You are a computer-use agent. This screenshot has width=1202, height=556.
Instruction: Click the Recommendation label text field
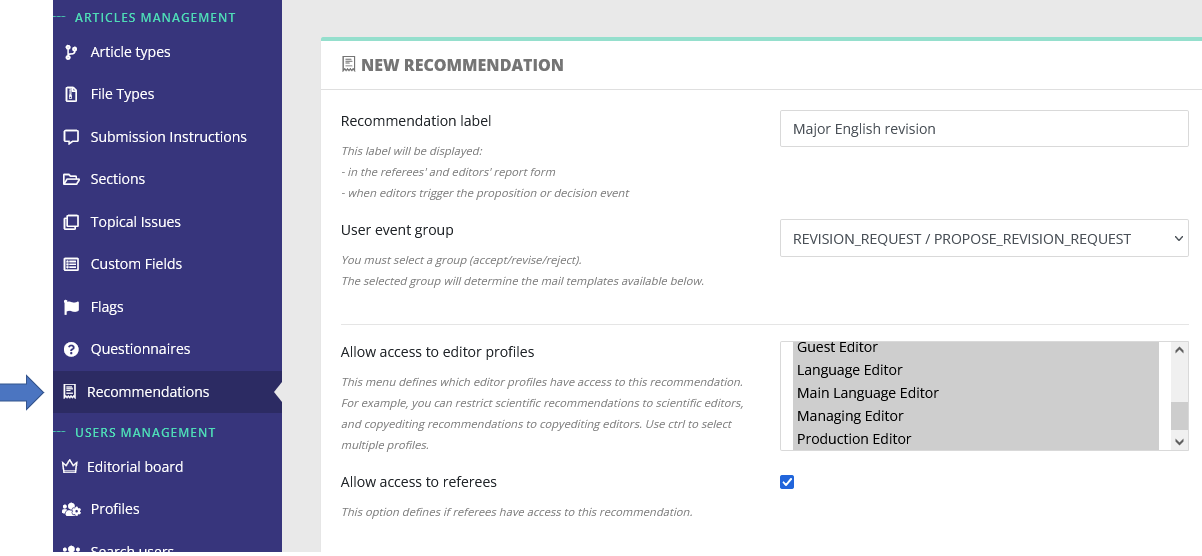pos(984,129)
